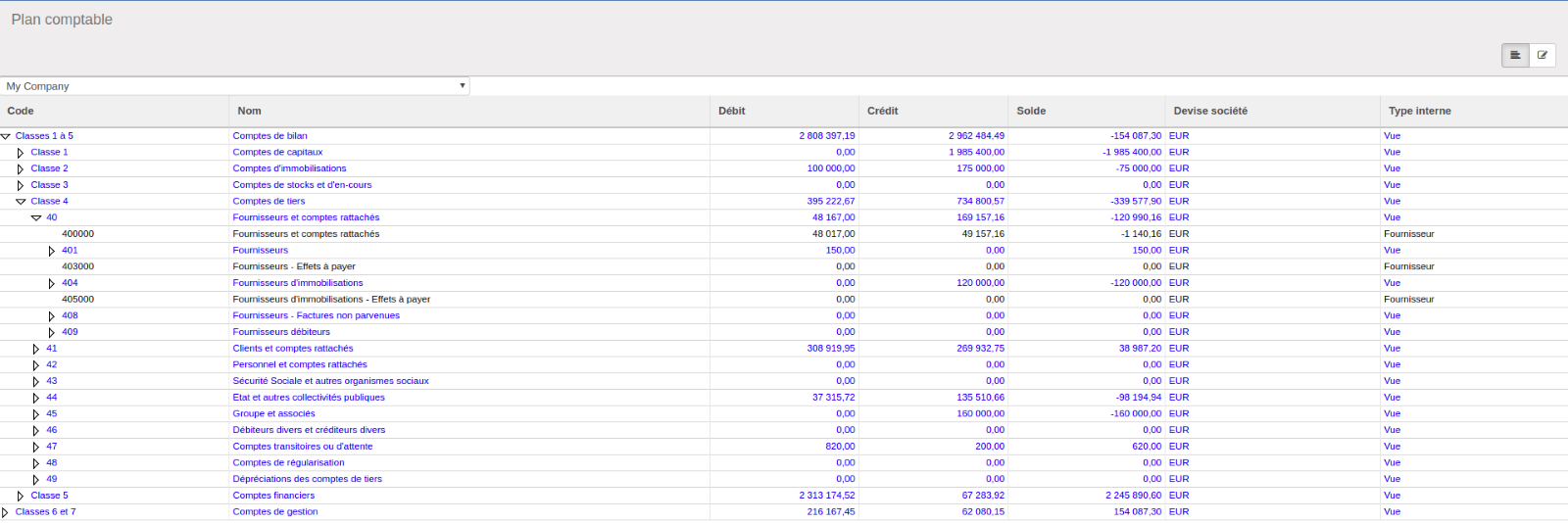Open Fournisseurs - Factures non parvenues

pos(316,315)
